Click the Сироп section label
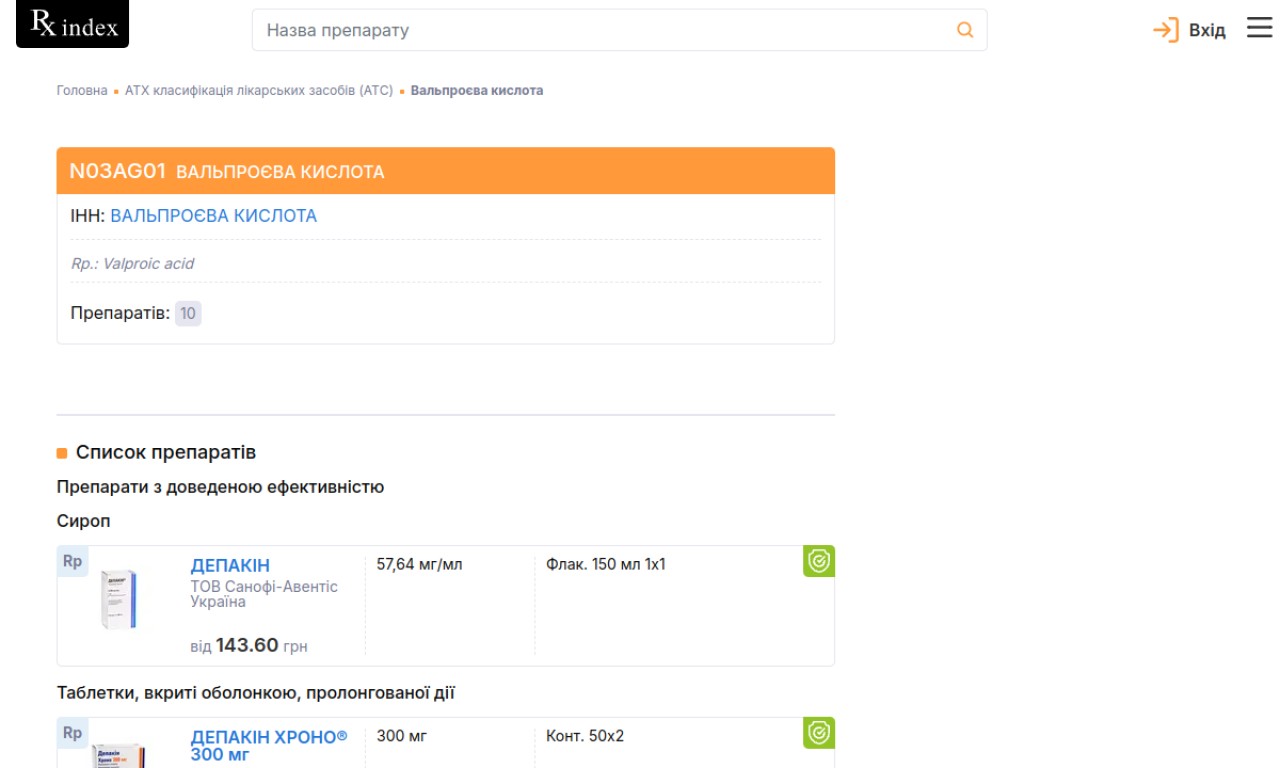This screenshot has width=1280, height=768. 84,521
